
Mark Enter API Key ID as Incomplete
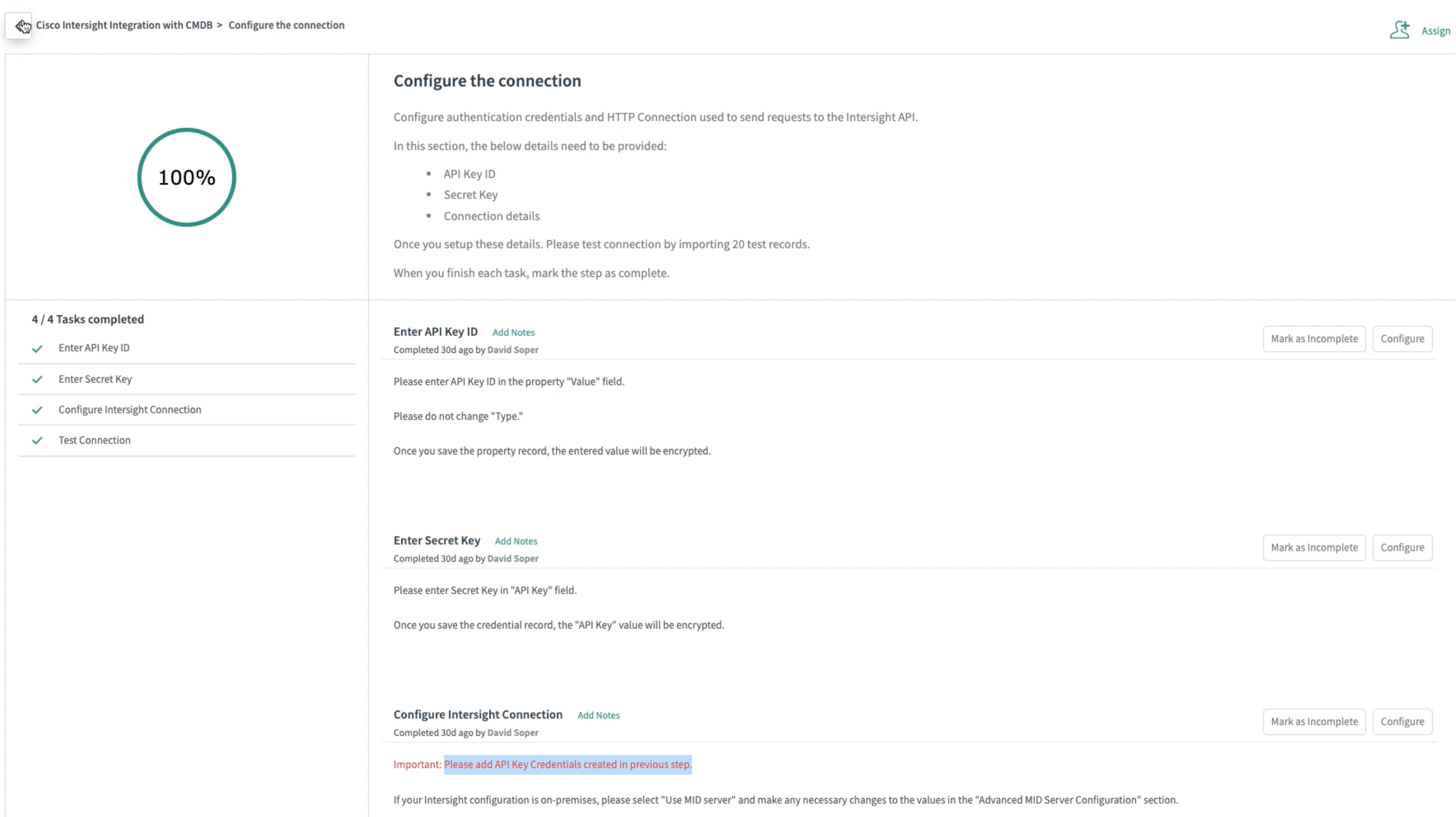pyautogui.click(x=1313, y=339)
